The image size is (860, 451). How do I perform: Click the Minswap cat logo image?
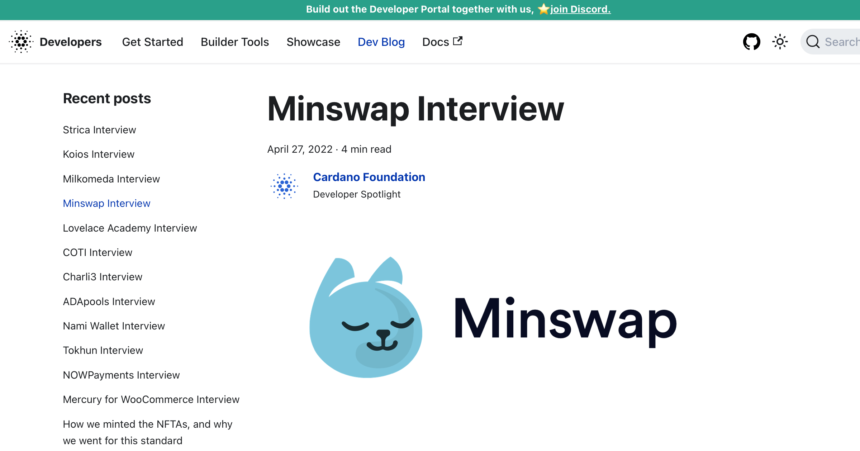click(x=366, y=317)
